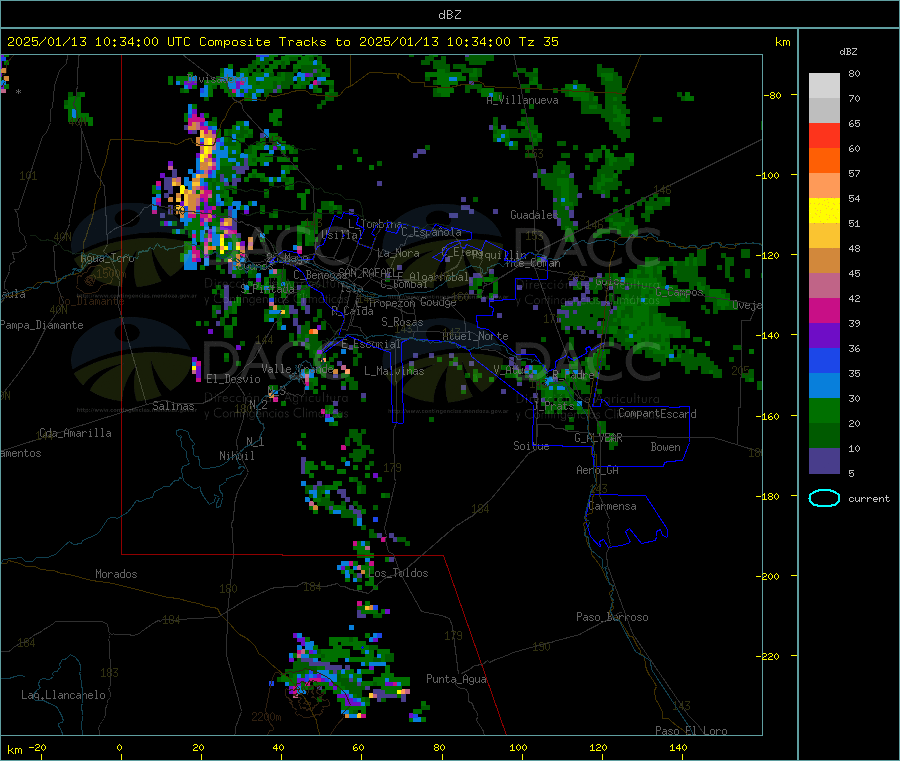Screen dimensions: 900x761
Task: Click the dBZ title at the top
Action: tap(449, 15)
